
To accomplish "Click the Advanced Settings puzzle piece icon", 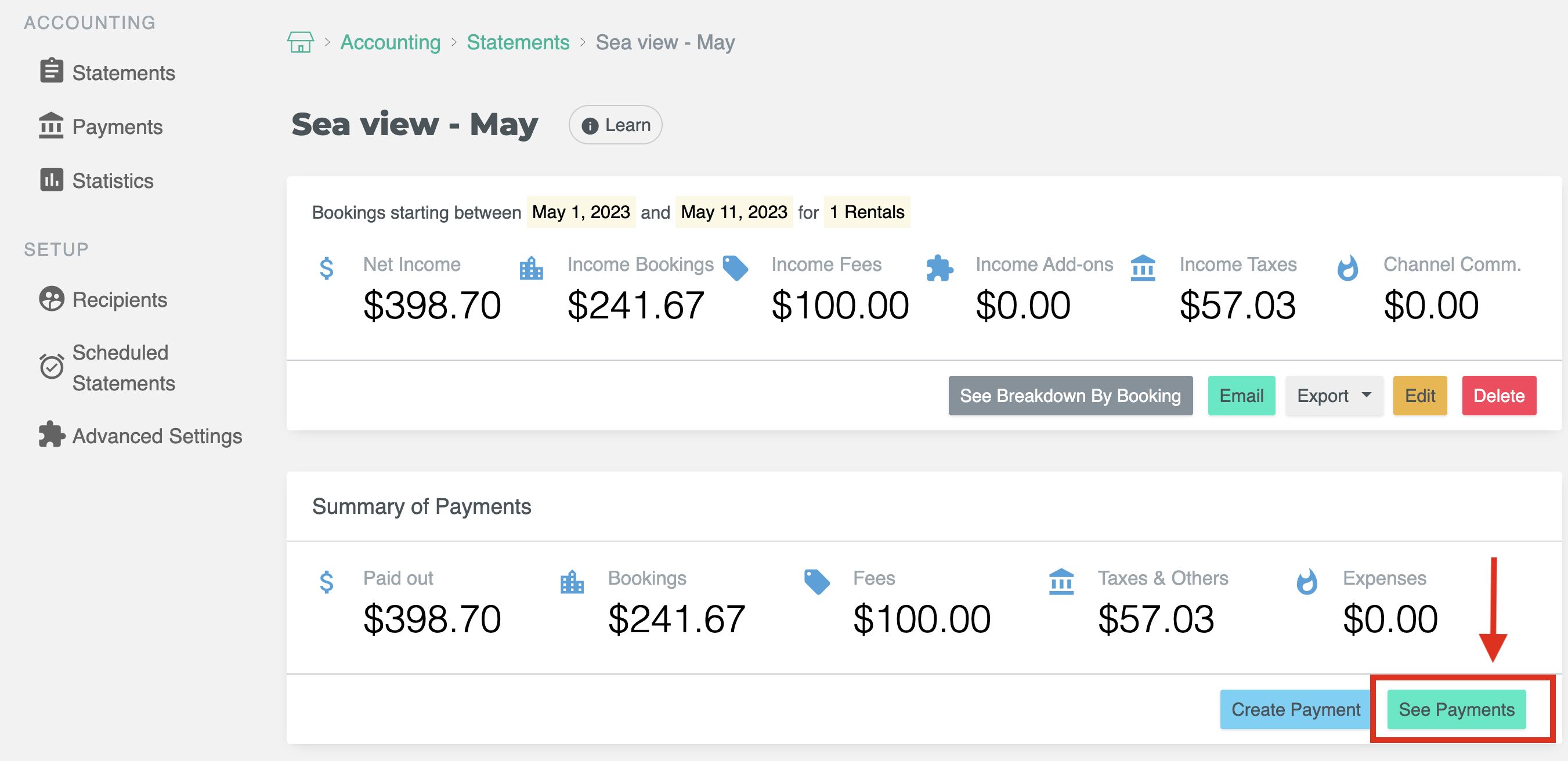I will point(51,434).
